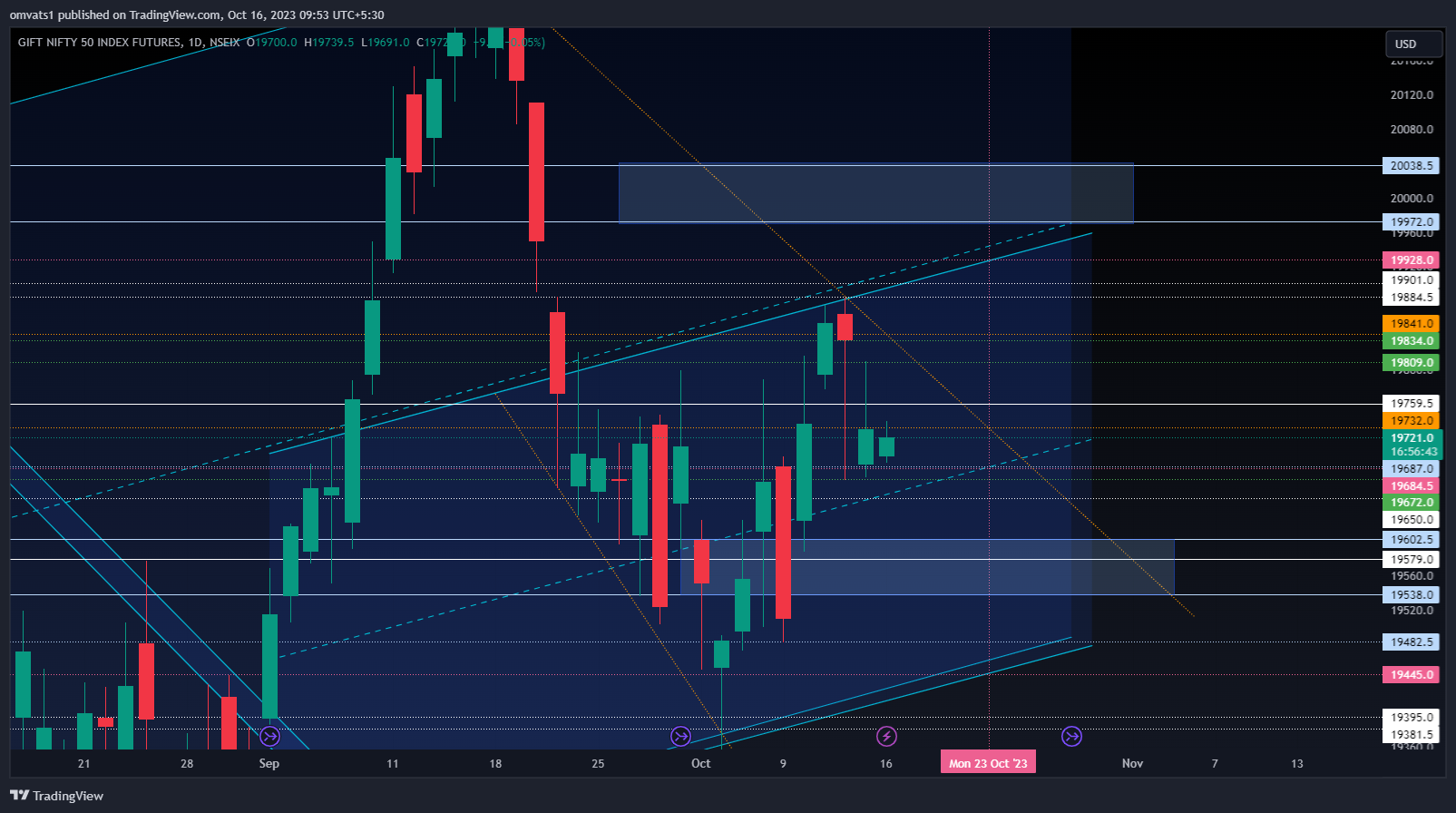
Task: Click the 18 date on the time axis
Action: click(x=495, y=764)
